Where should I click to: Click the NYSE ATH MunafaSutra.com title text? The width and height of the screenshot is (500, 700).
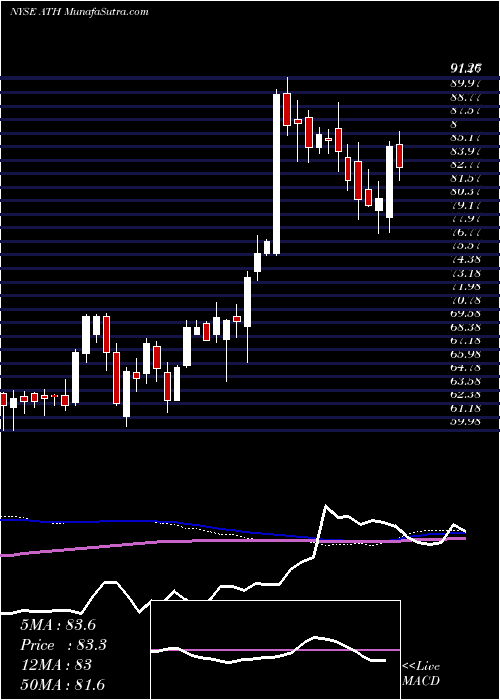pyautogui.click(x=79, y=12)
